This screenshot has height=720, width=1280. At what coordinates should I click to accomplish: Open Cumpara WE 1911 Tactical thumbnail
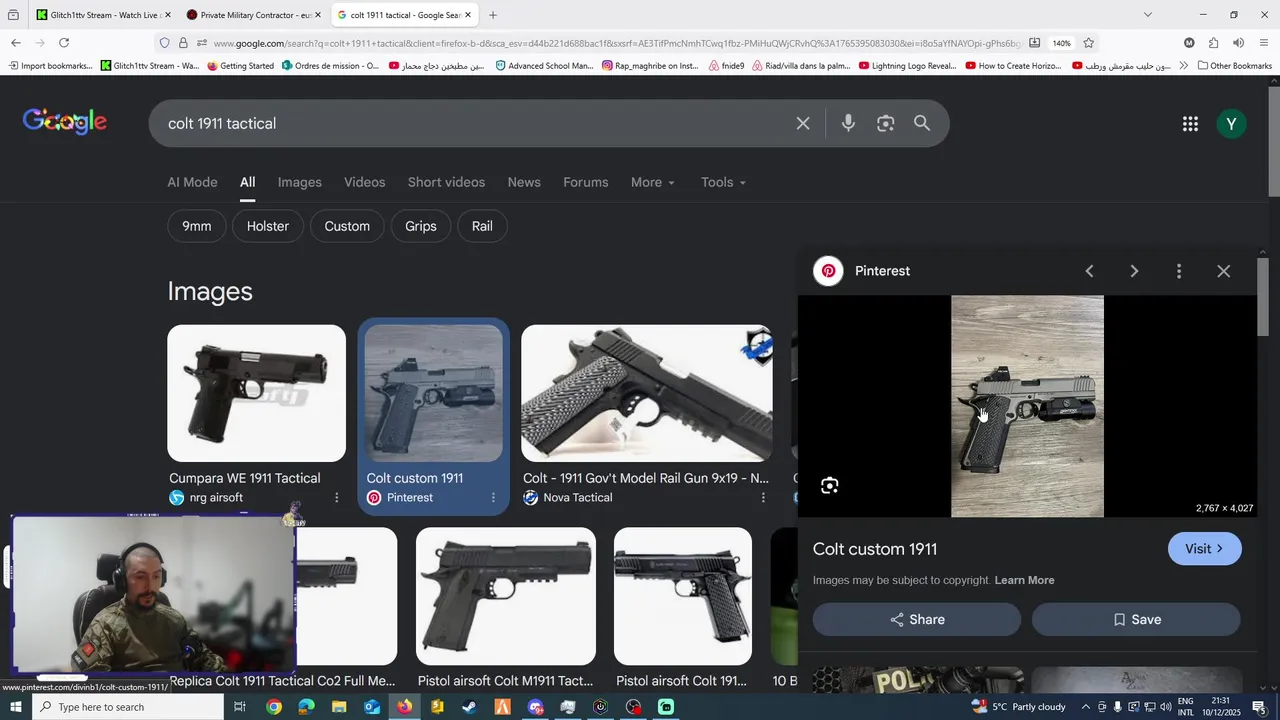(256, 393)
